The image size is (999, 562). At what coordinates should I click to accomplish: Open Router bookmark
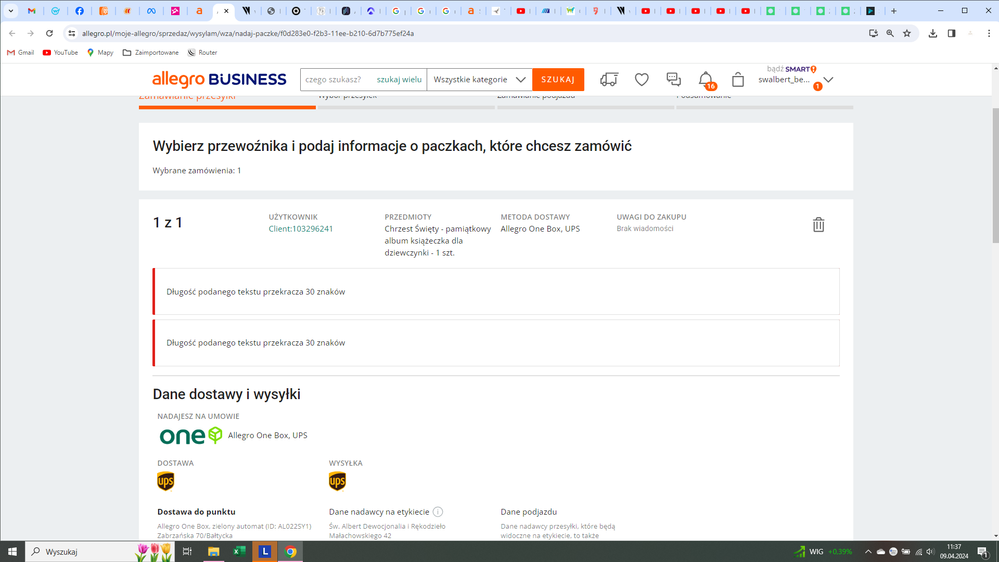pyautogui.click(x=202, y=52)
